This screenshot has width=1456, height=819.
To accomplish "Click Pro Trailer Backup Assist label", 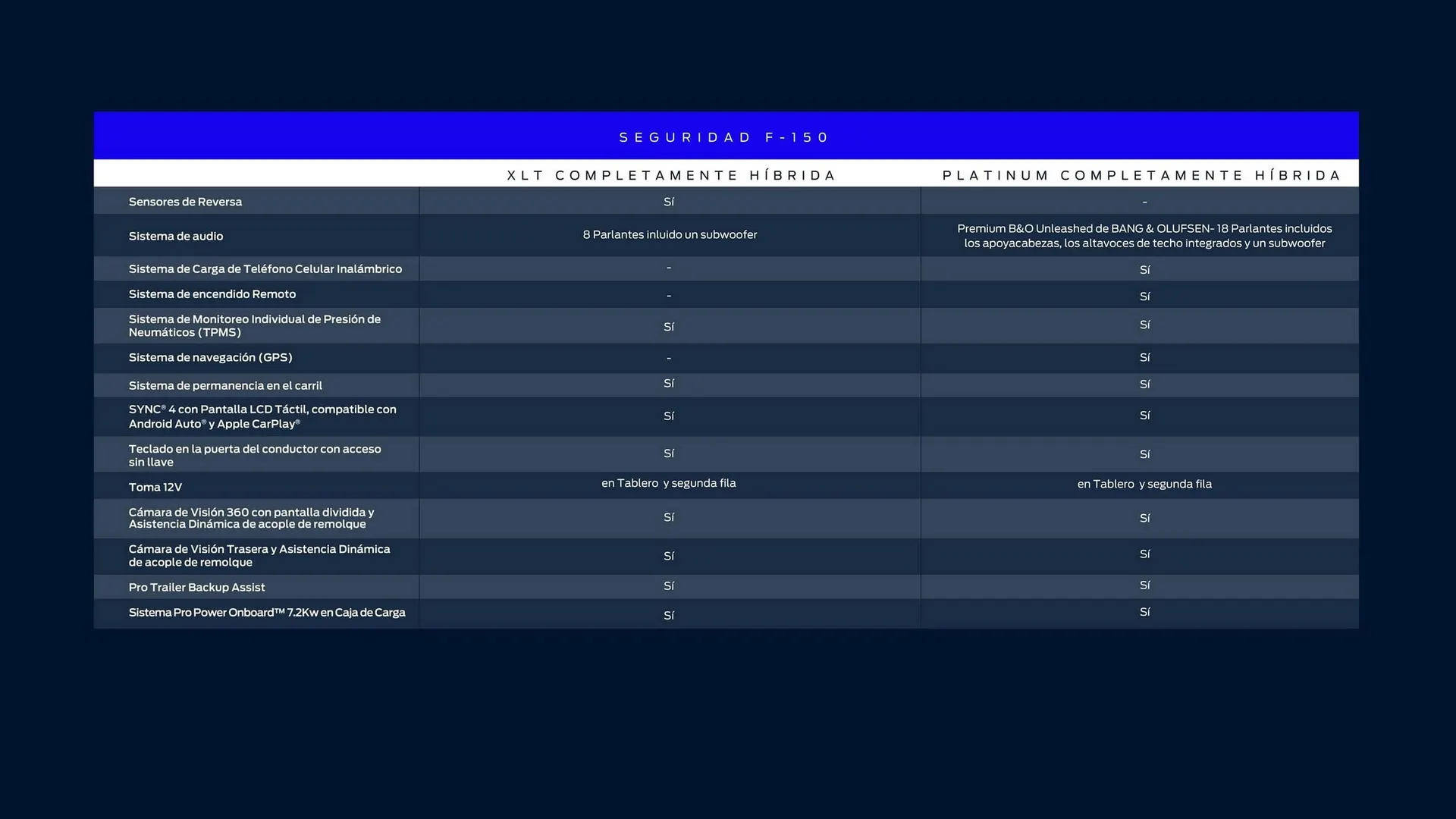I will tap(196, 587).
